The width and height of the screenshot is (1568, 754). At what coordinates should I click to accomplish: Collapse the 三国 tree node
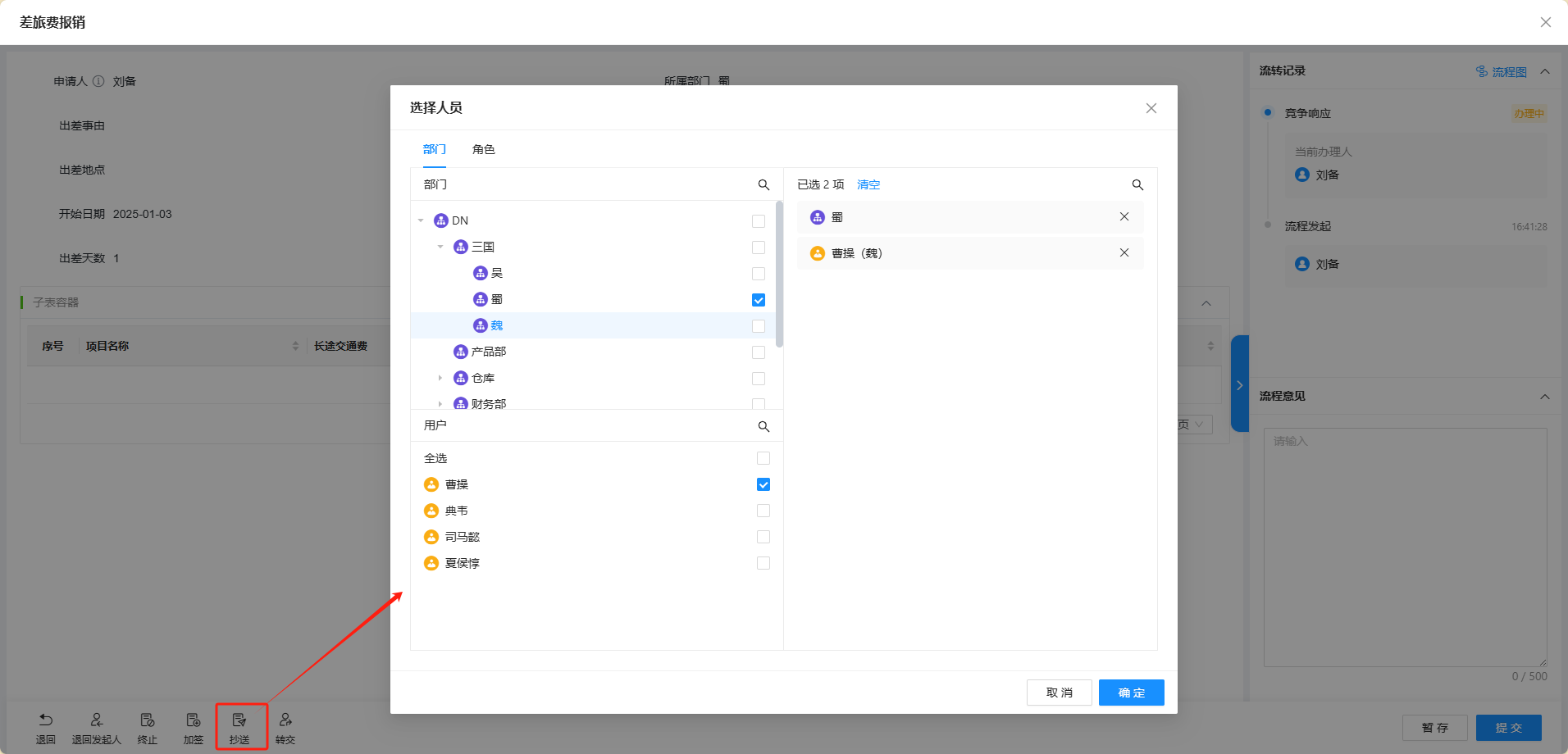point(440,247)
